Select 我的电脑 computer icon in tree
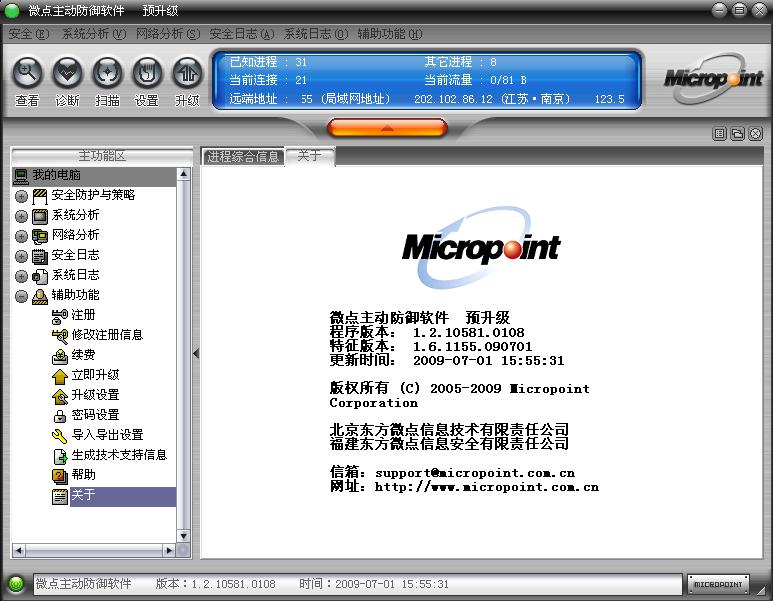The image size is (773, 601). (21, 176)
